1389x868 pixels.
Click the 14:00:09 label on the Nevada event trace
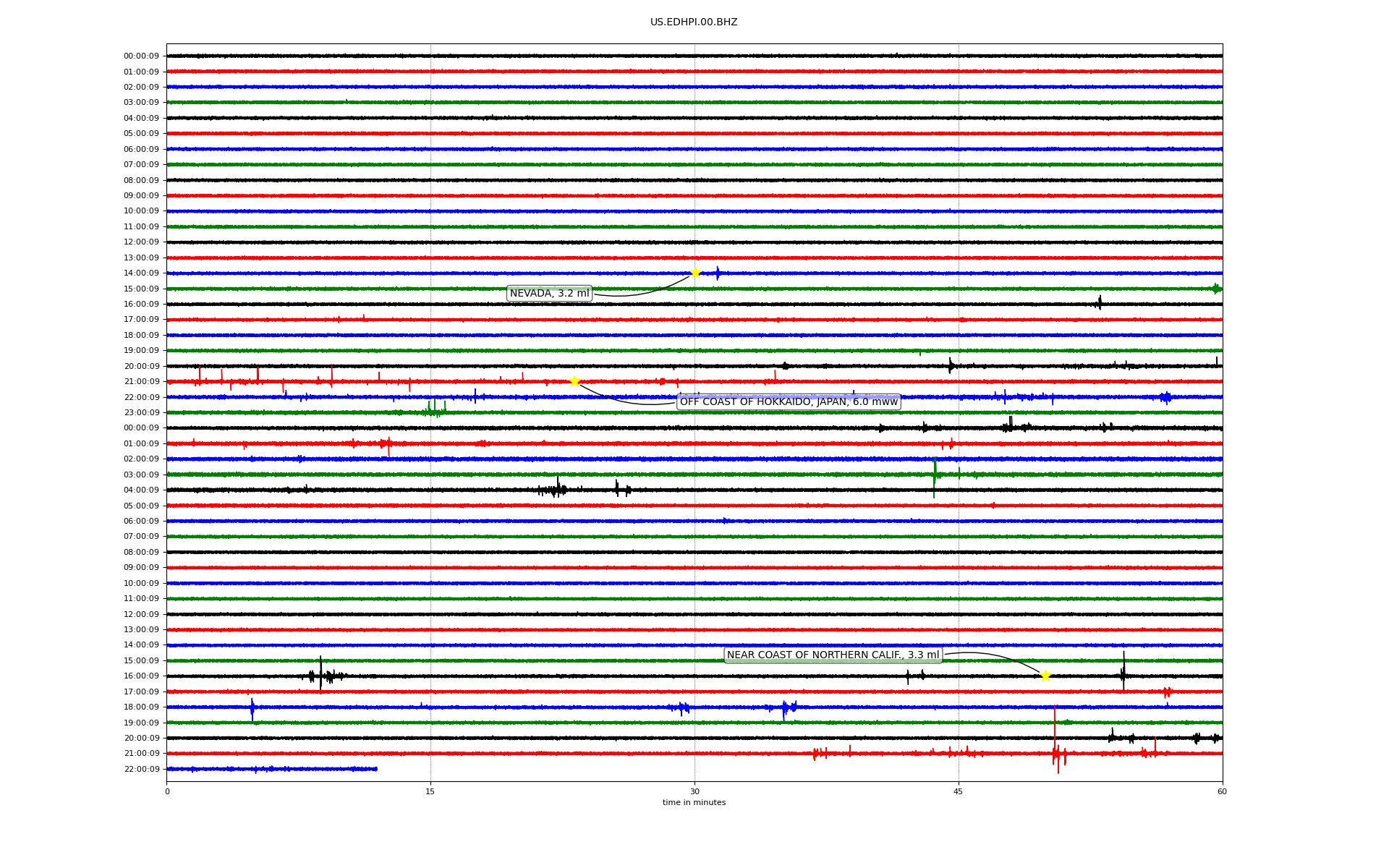click(x=142, y=273)
